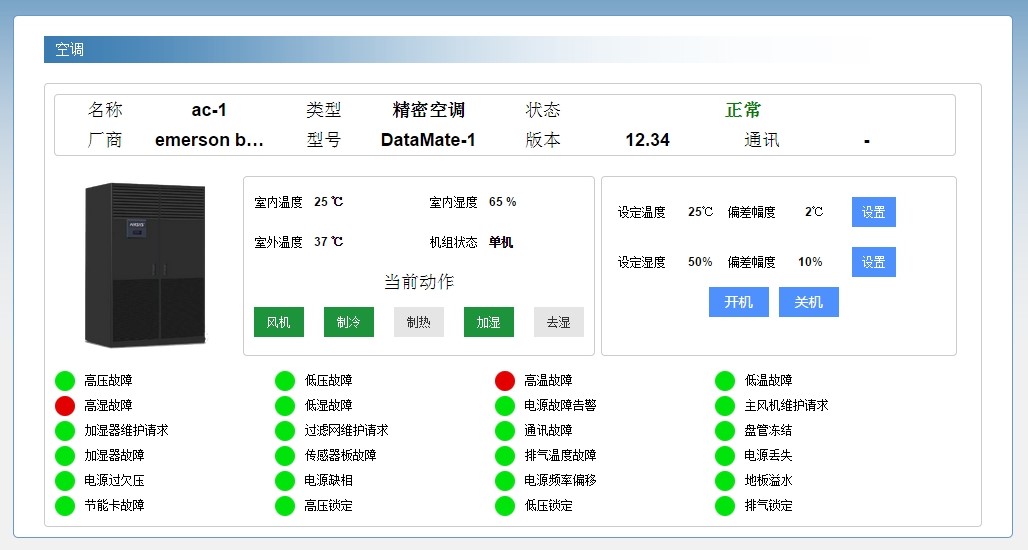Select the 地板溢水 status indicator
The height and width of the screenshot is (550, 1028).
tap(725, 480)
